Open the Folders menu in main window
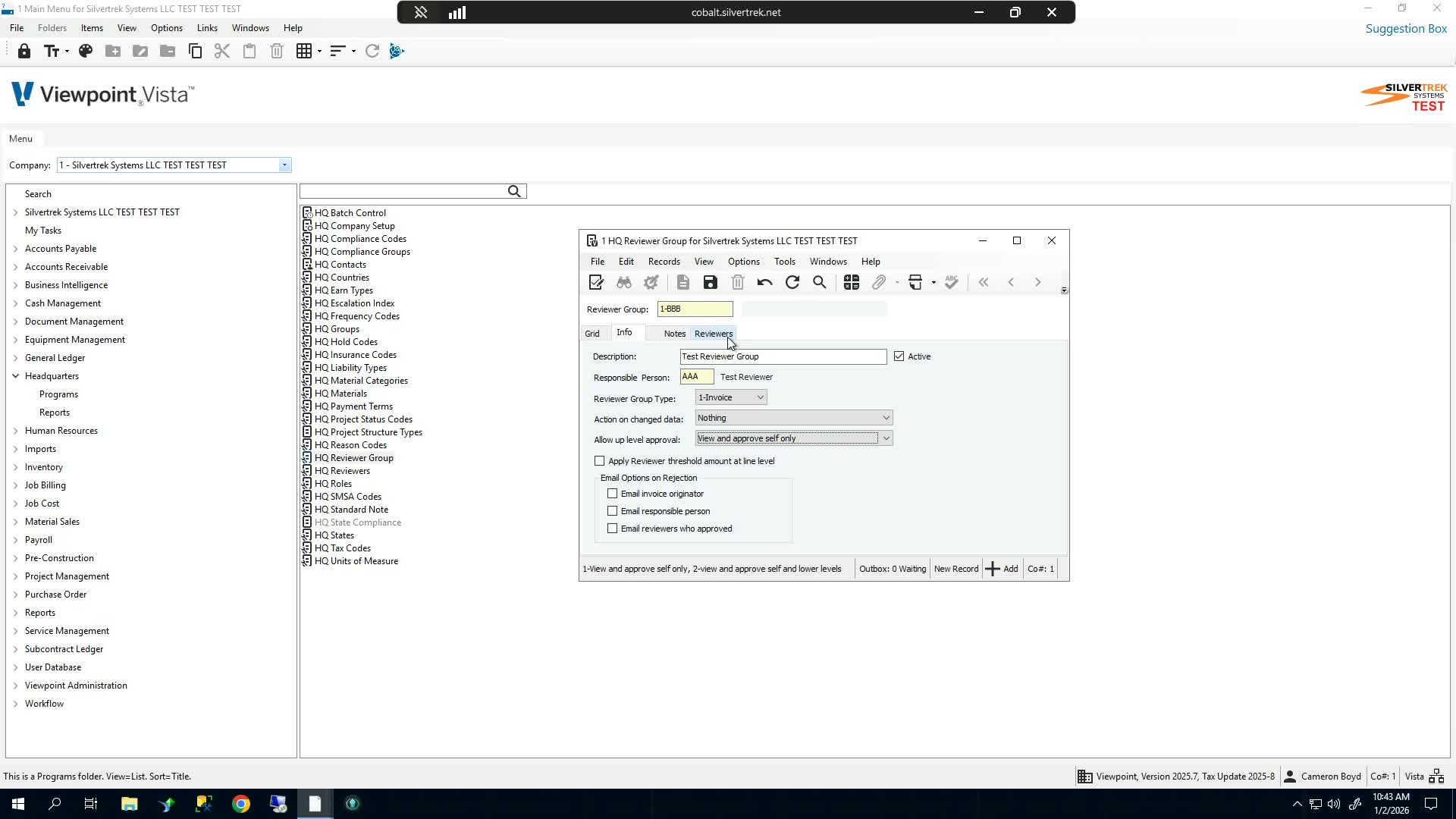 (52, 28)
